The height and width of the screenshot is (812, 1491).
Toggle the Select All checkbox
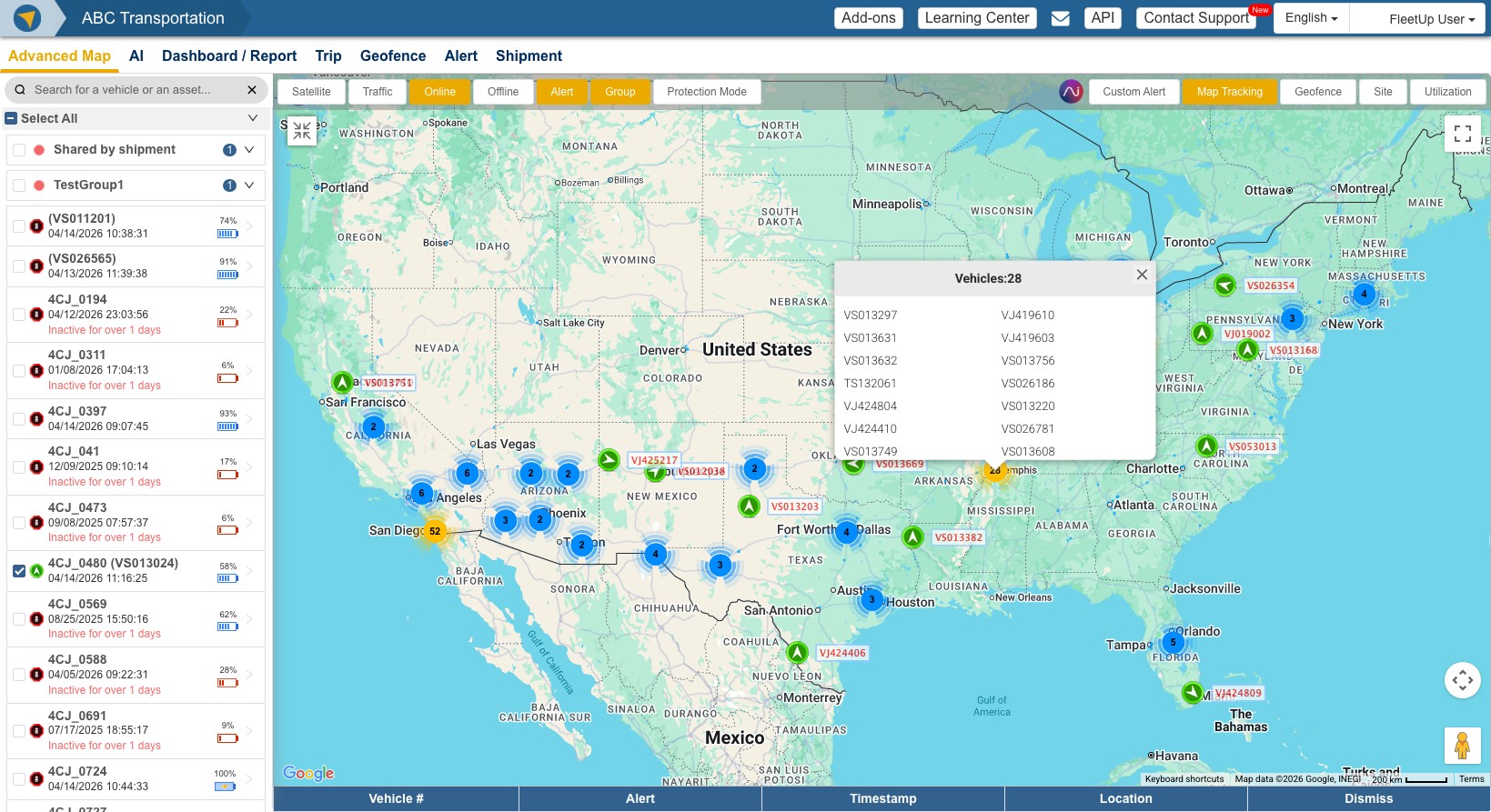click(11, 118)
